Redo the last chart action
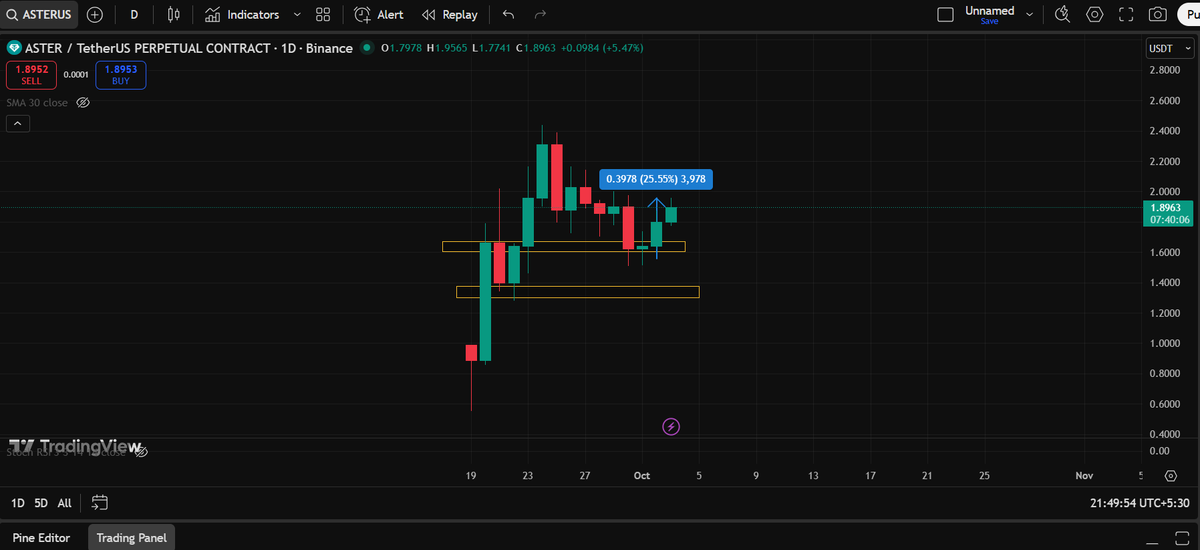Screen dimensions: 1200x550 tap(540, 15)
